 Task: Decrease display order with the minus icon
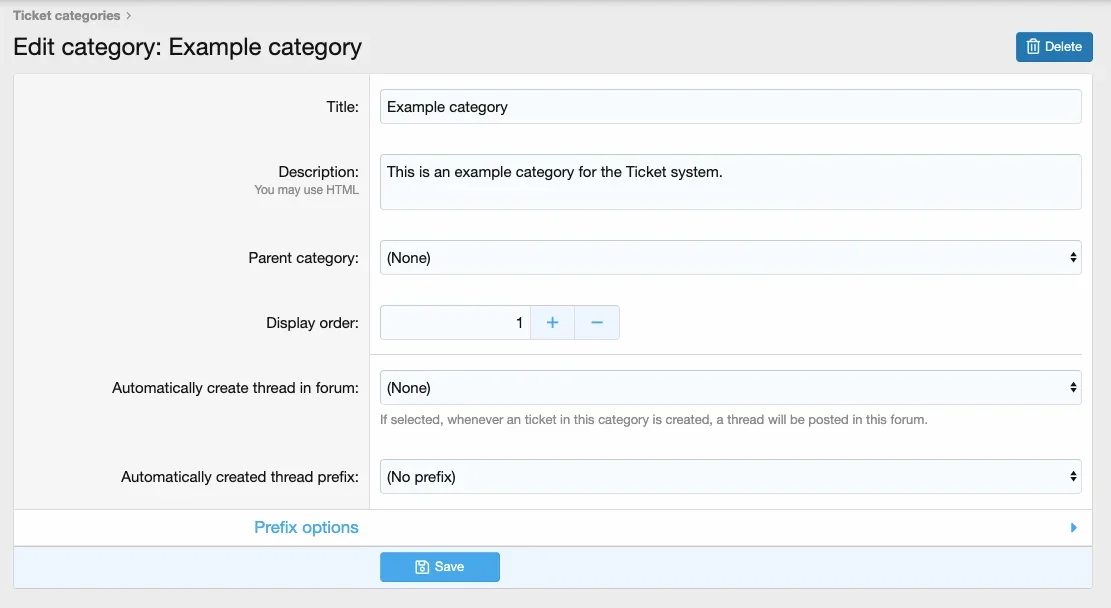pyautogui.click(x=597, y=323)
